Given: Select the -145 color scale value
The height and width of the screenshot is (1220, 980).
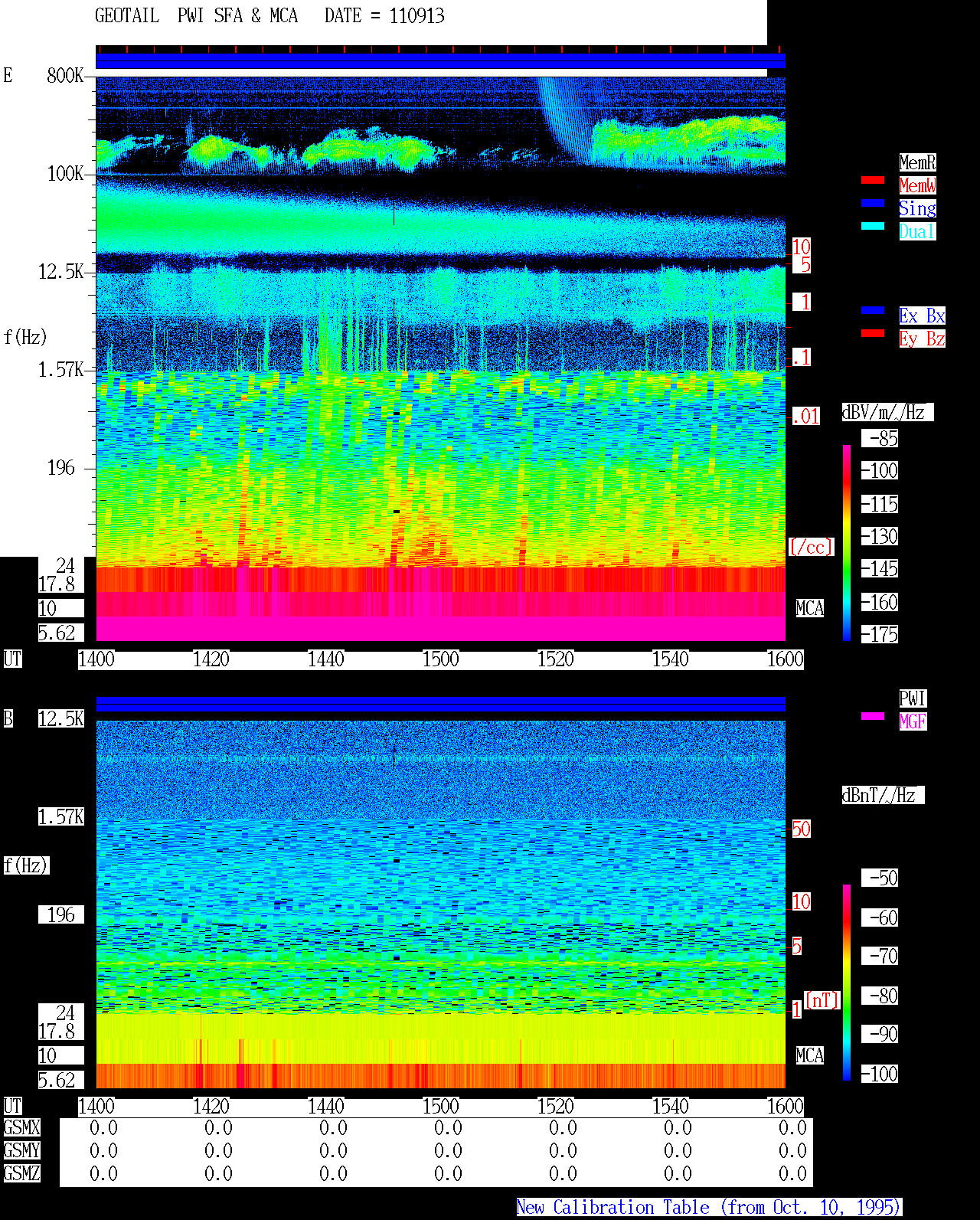Looking at the screenshot, I should tap(880, 568).
